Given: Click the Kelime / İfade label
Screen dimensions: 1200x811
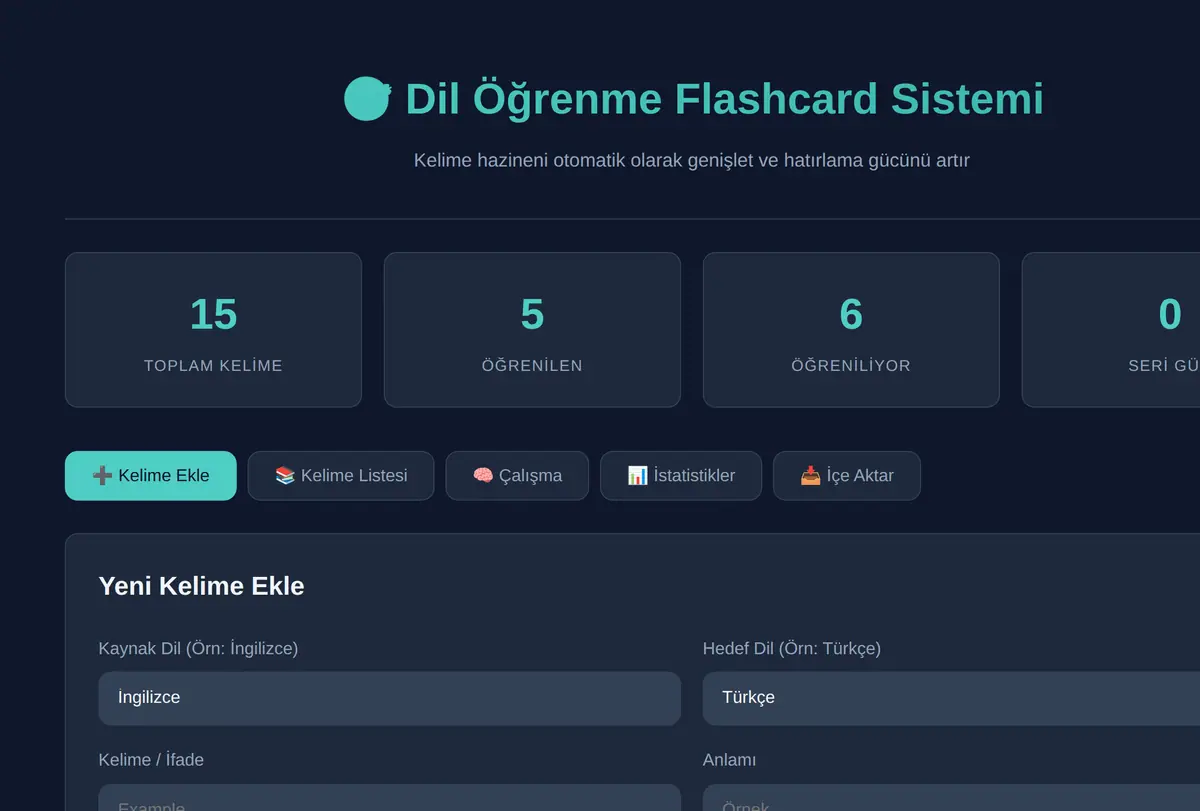Looking at the screenshot, I should (151, 760).
